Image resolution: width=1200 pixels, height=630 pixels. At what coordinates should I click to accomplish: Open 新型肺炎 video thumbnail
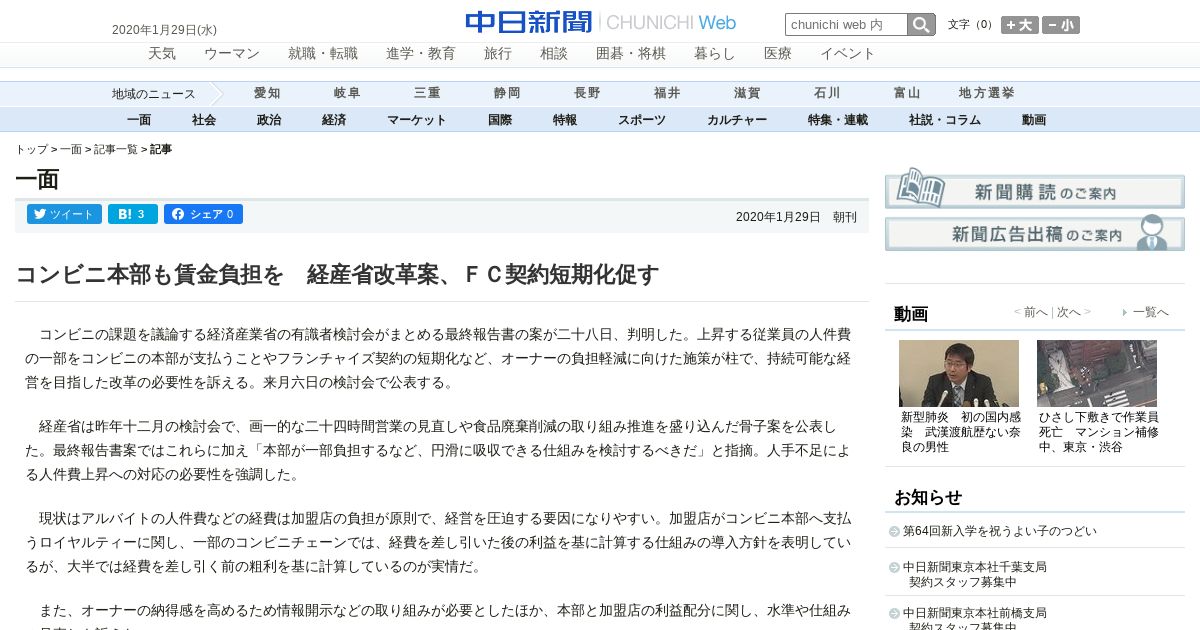pos(959,373)
